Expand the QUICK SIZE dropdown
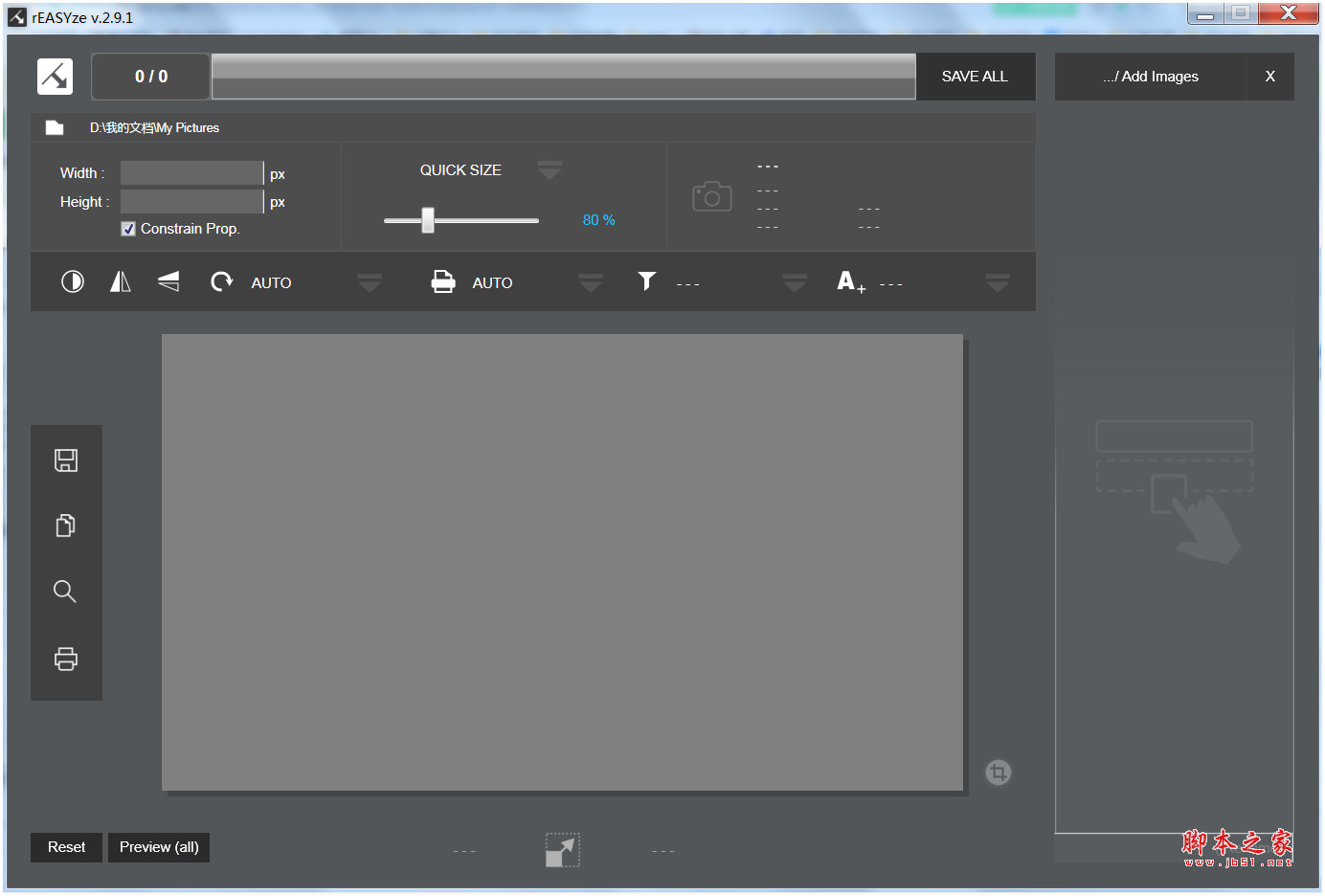 [550, 170]
